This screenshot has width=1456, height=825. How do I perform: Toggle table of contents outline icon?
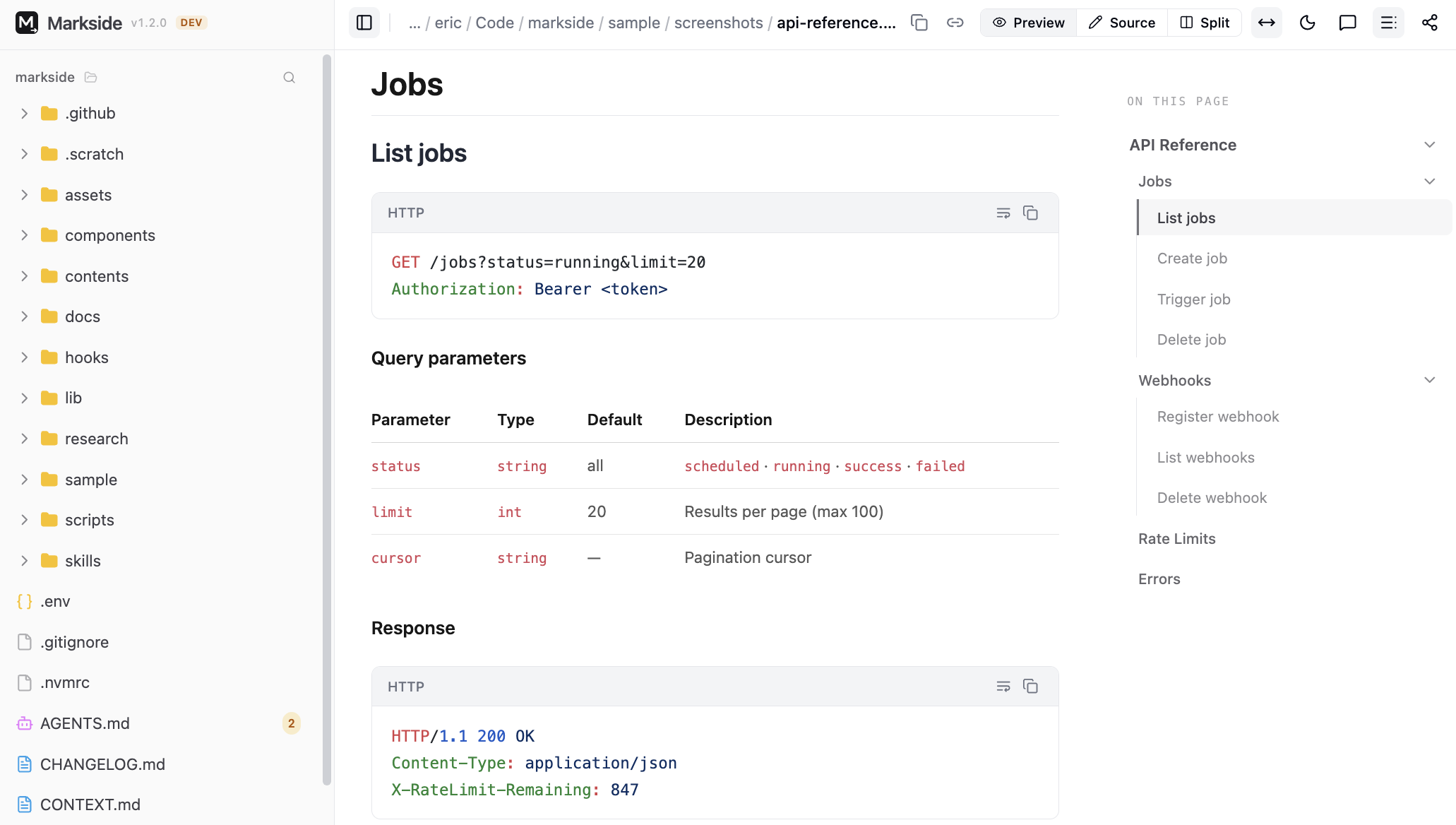pos(1388,23)
